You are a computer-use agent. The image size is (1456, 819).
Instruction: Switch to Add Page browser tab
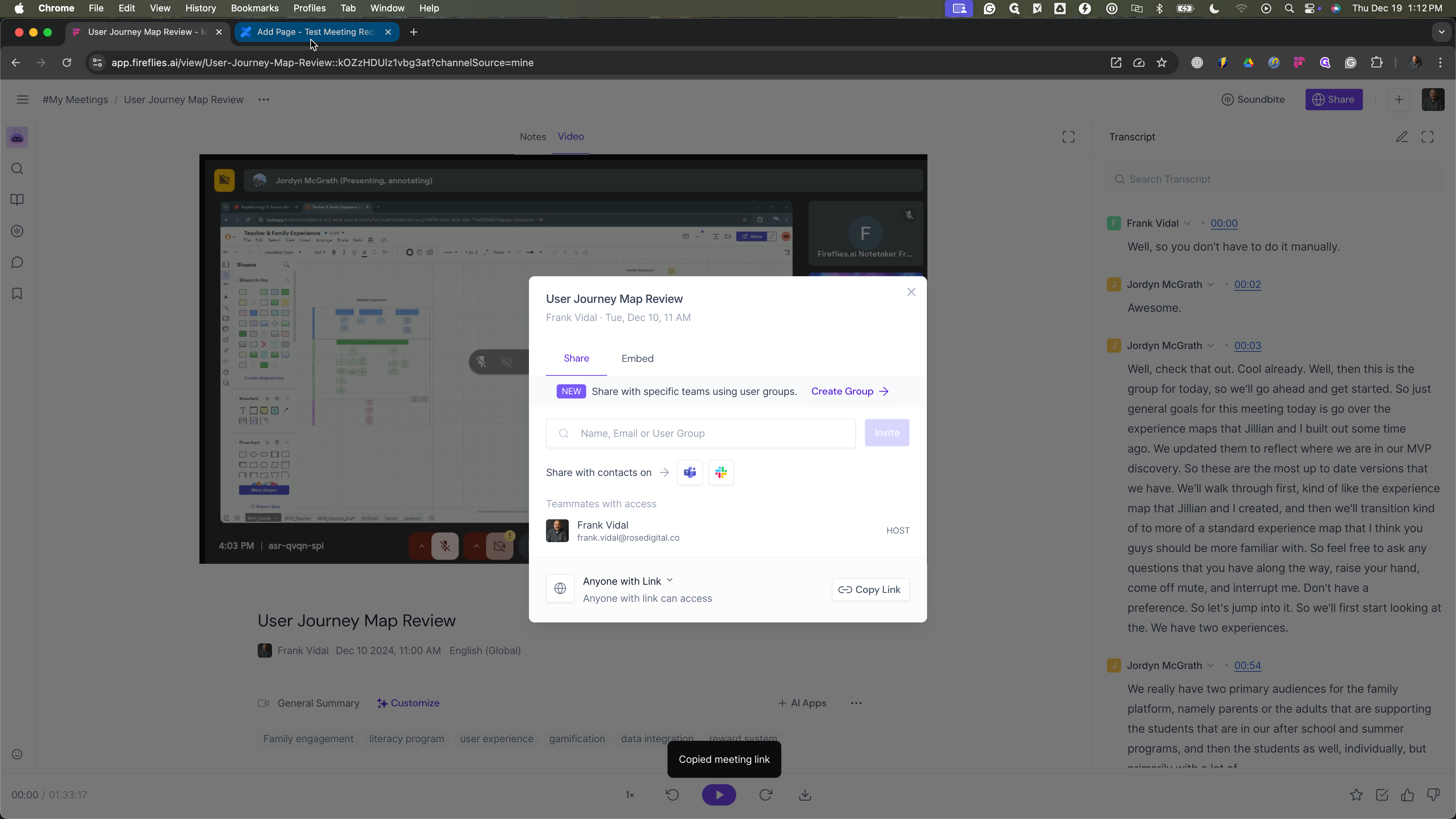(316, 32)
